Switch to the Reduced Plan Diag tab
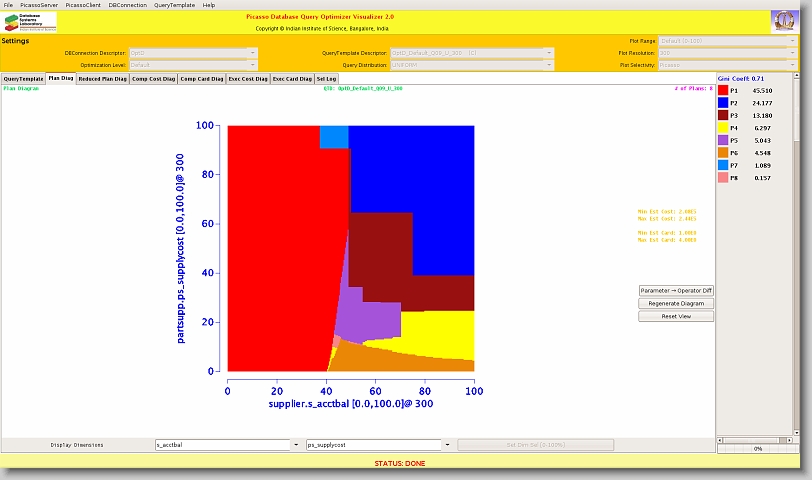 pos(102,78)
